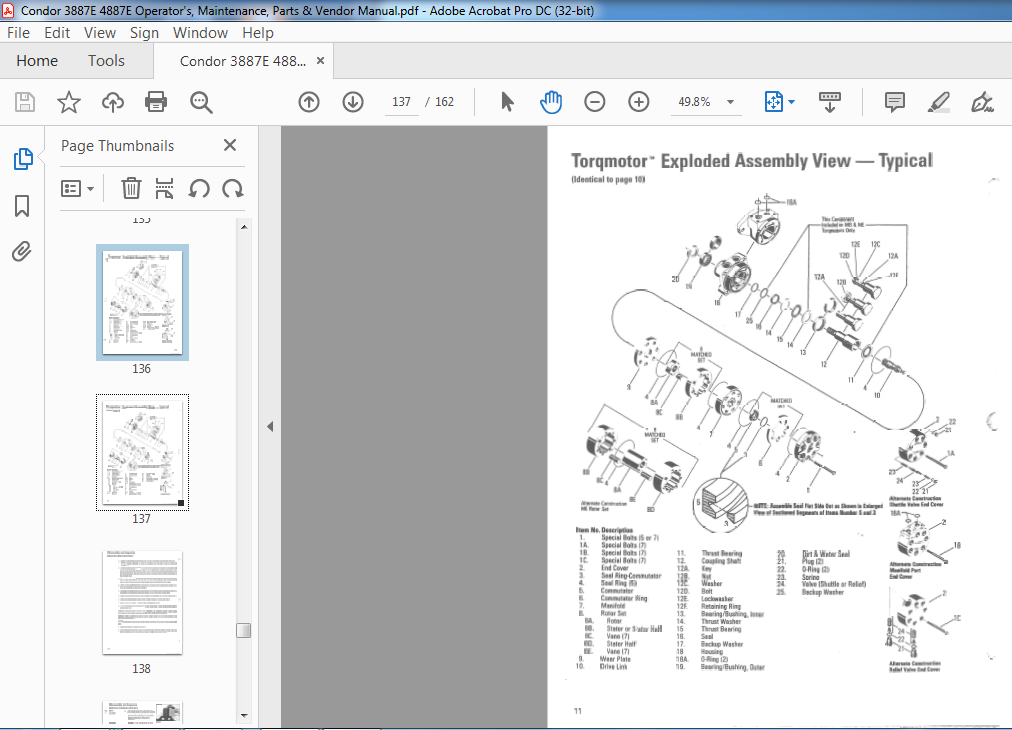Add a comment with speech bubble icon
Screen dimensions: 1012x730
tap(895, 102)
